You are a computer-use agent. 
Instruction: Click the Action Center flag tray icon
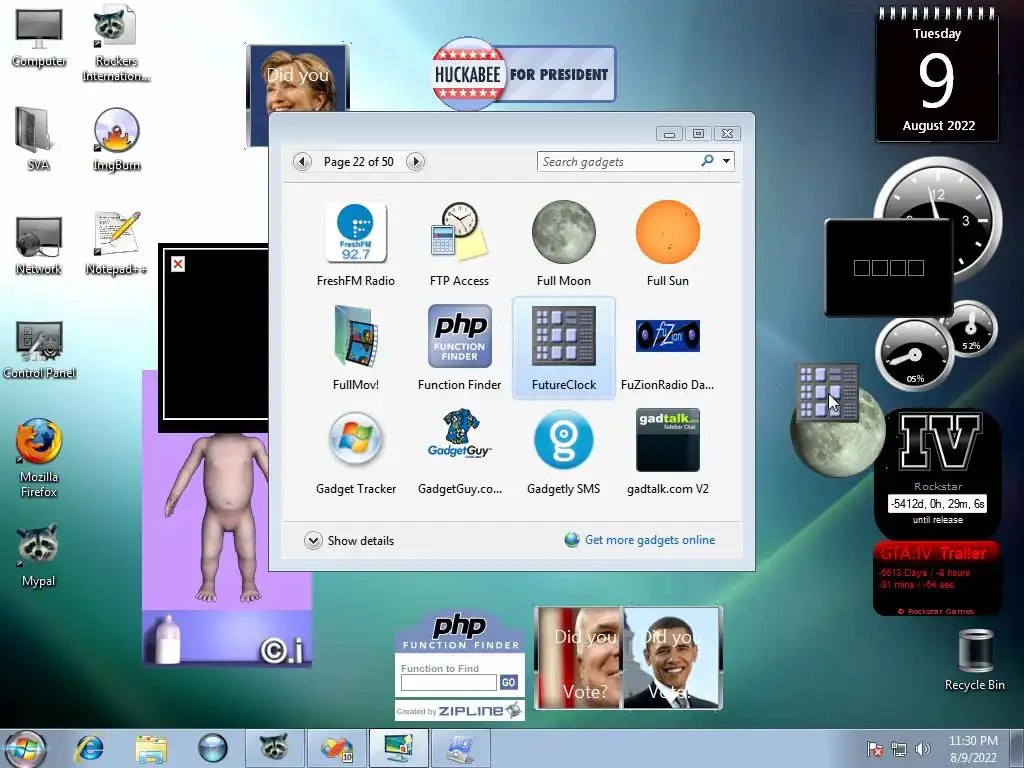tap(875, 749)
